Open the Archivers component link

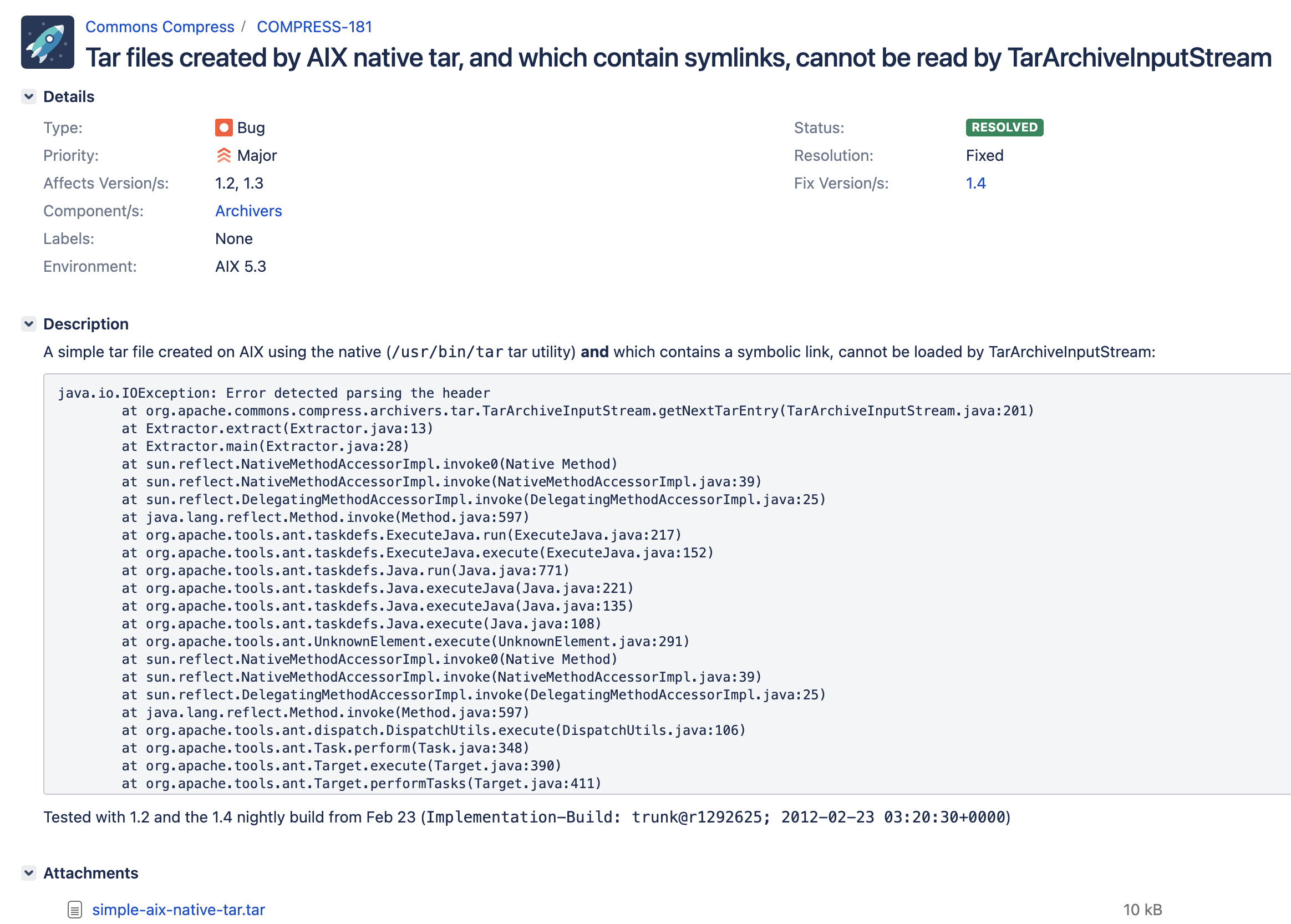(x=248, y=211)
